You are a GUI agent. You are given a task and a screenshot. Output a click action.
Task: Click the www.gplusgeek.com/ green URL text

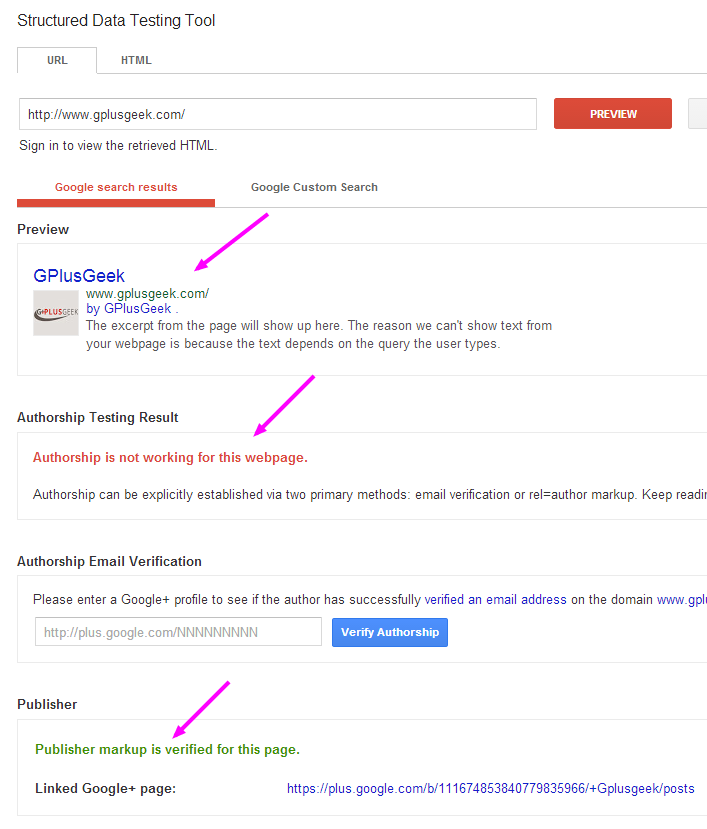(148, 293)
